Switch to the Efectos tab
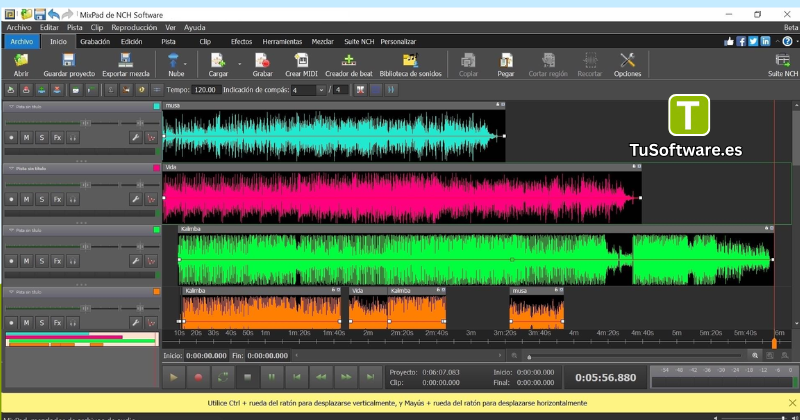 tap(241, 41)
